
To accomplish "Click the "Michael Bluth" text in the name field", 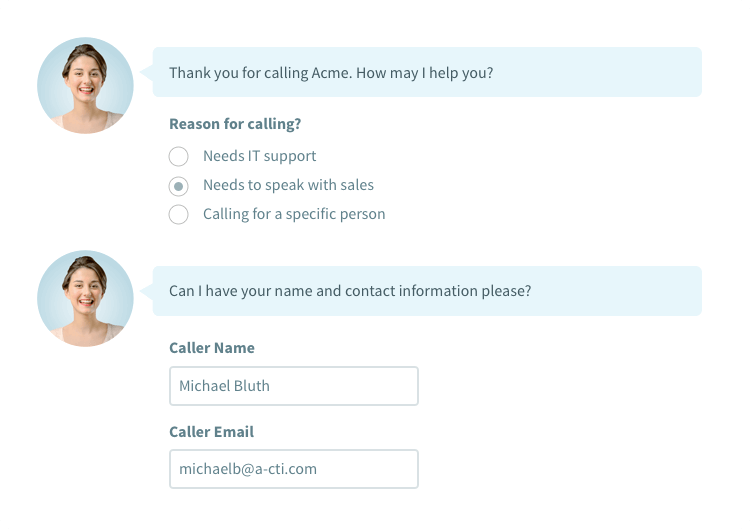I will [x=224, y=386].
